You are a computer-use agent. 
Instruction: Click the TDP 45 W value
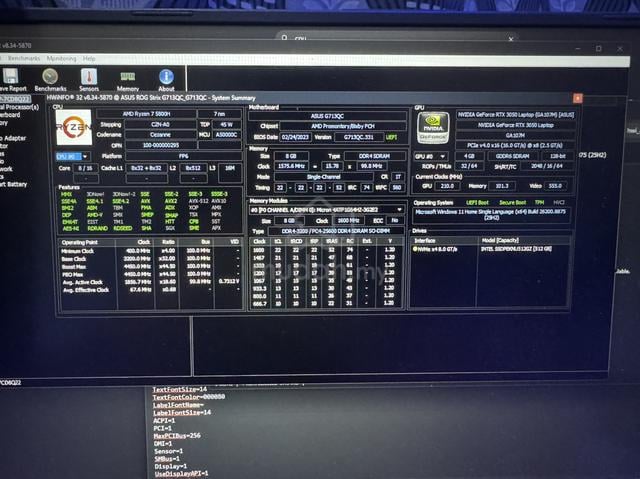(x=227, y=124)
